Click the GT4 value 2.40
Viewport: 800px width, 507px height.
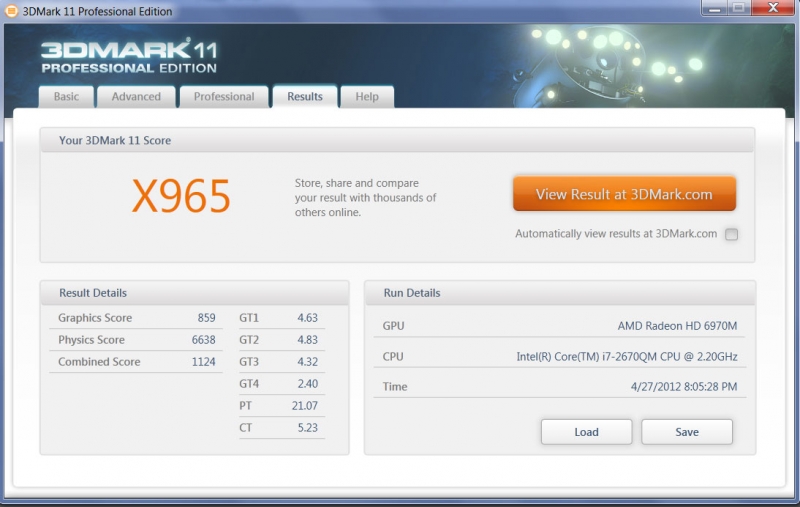click(x=308, y=384)
